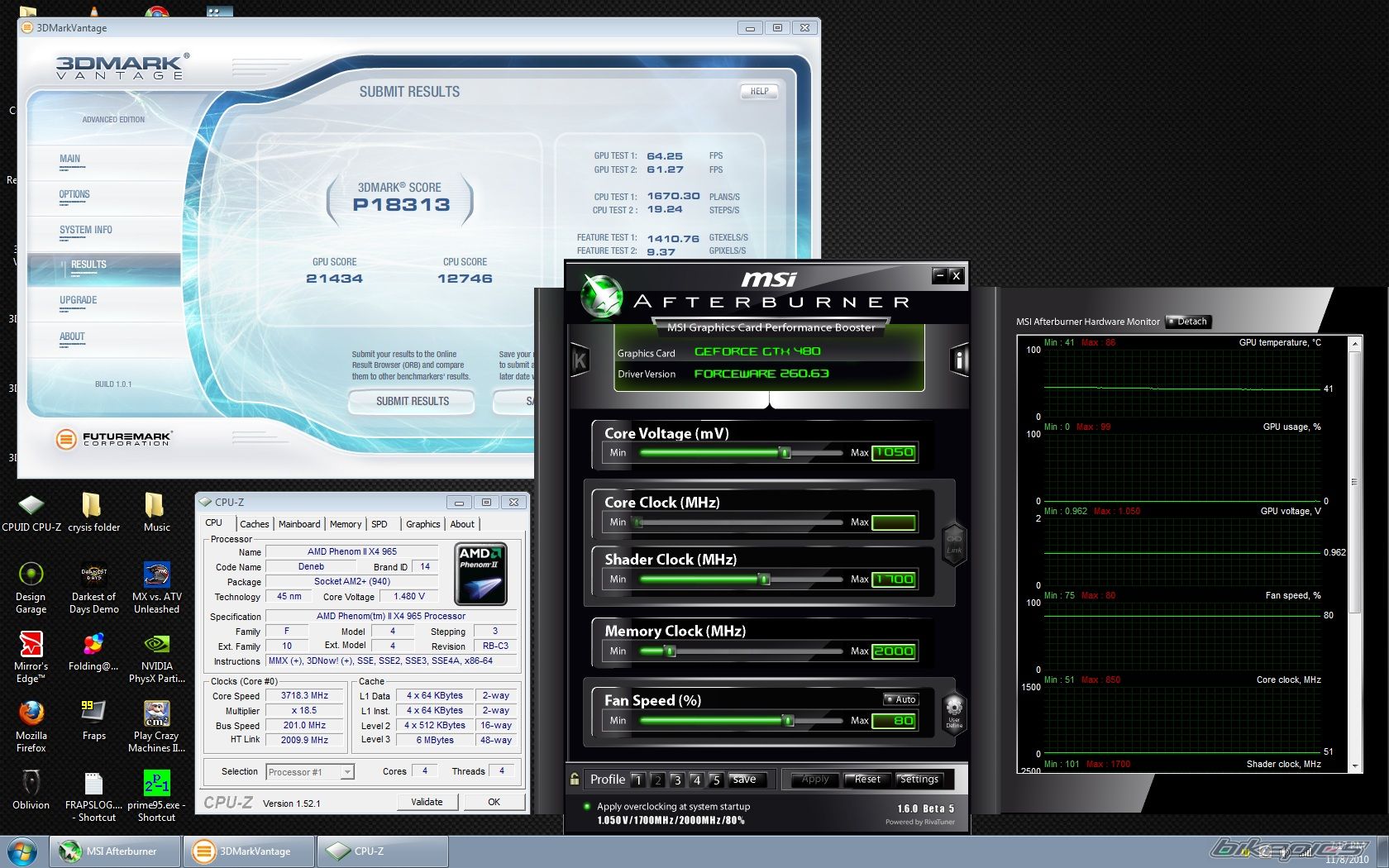Select the Mozilla Firefox desktop icon
Viewport: 1389px width, 868px height.
(31, 714)
